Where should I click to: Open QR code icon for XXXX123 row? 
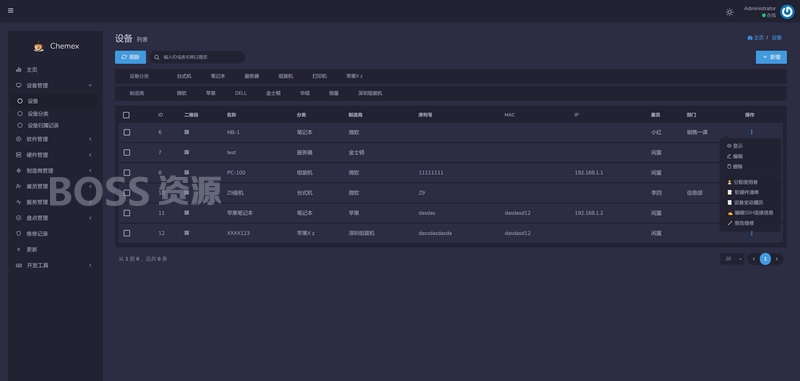pos(187,233)
